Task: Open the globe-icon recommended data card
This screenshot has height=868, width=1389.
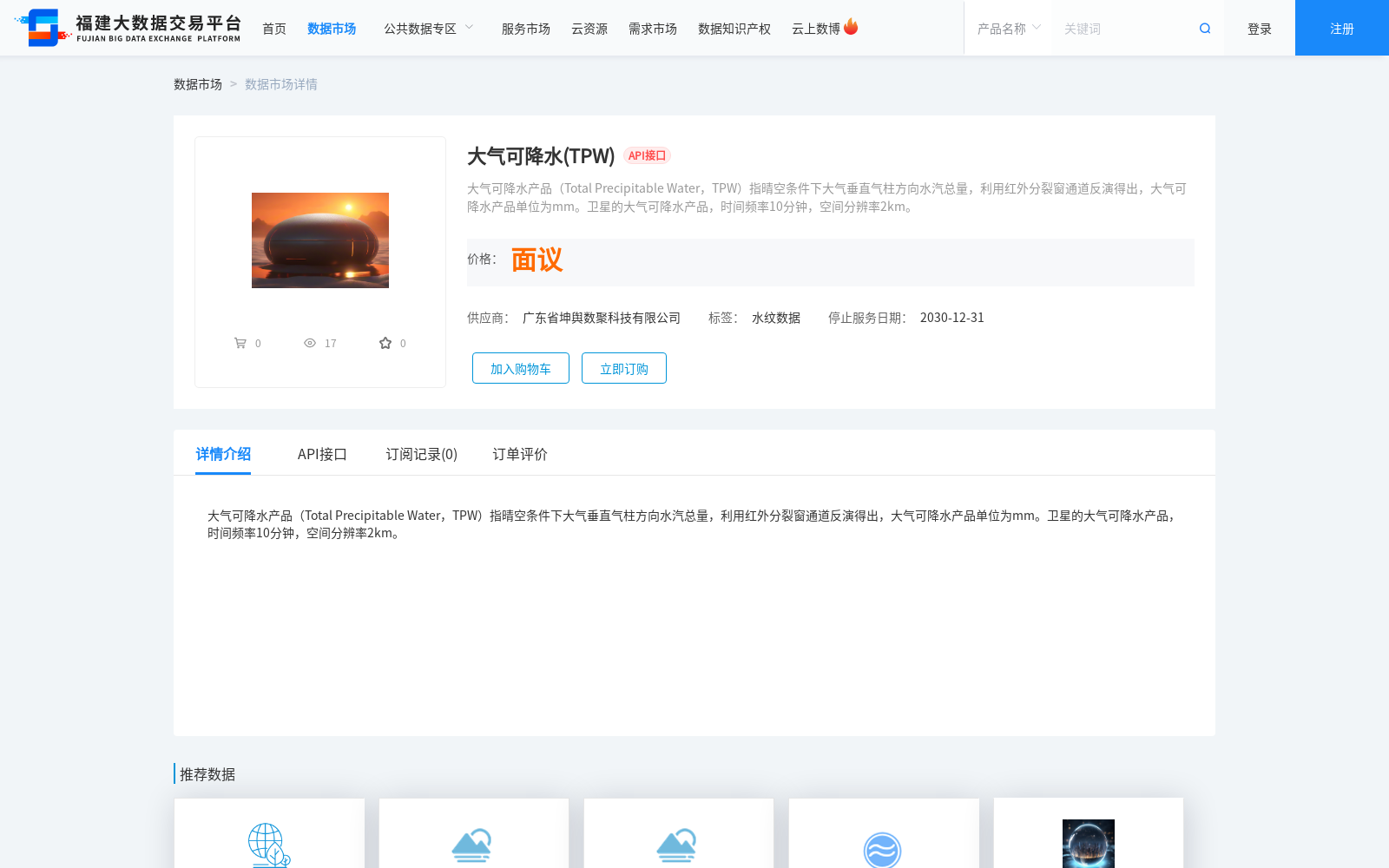Action: tap(269, 833)
